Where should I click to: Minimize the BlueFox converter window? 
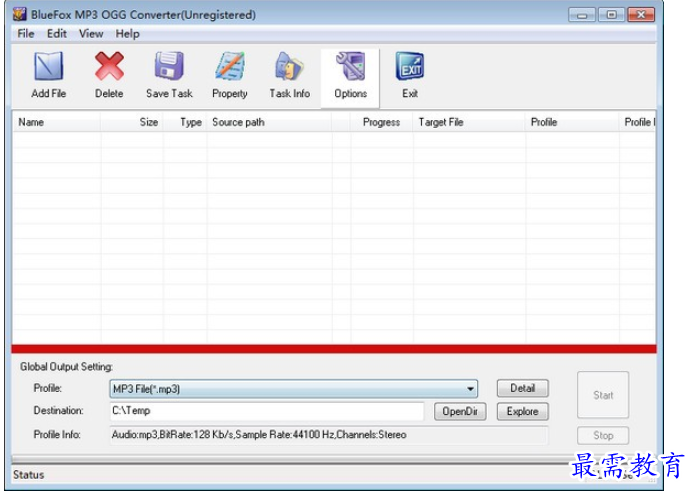coord(582,15)
